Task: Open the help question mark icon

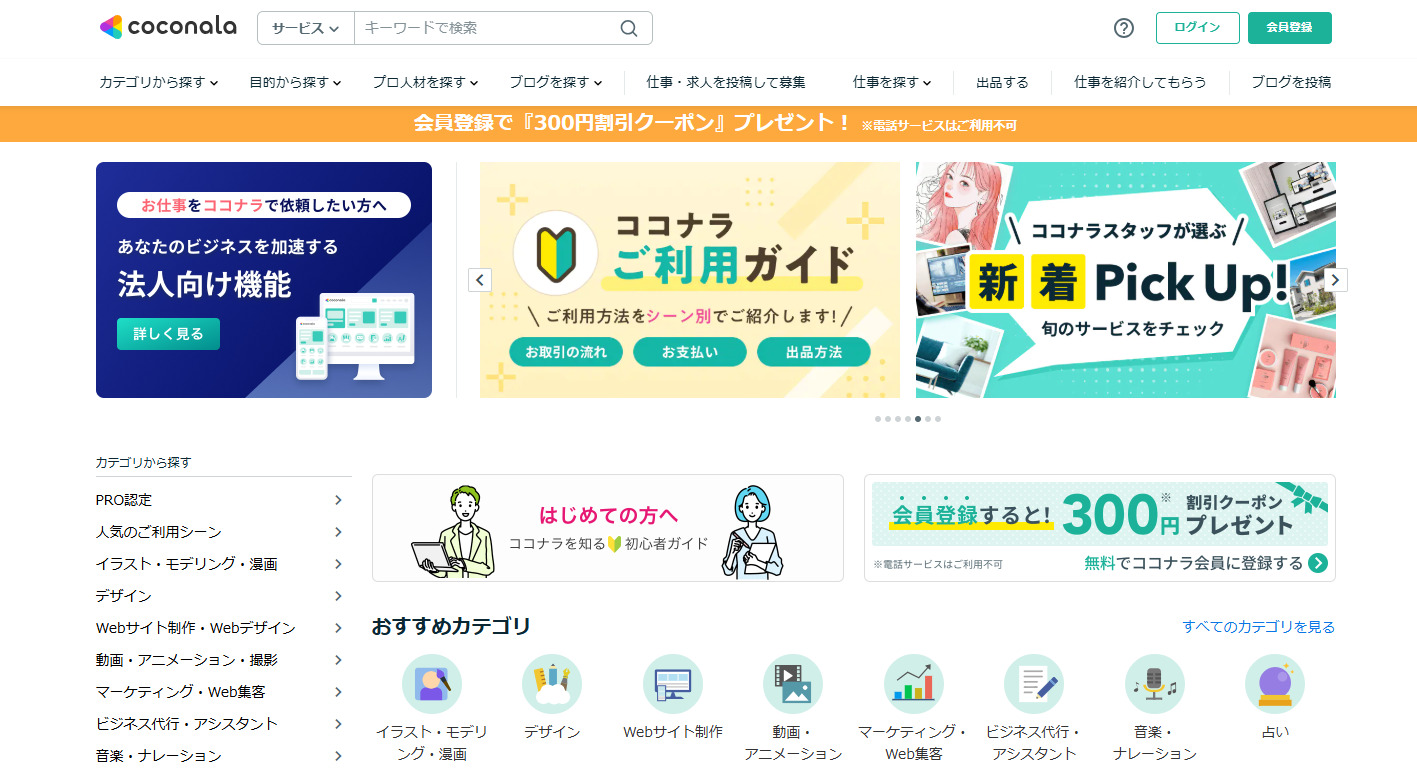Action: [1124, 28]
